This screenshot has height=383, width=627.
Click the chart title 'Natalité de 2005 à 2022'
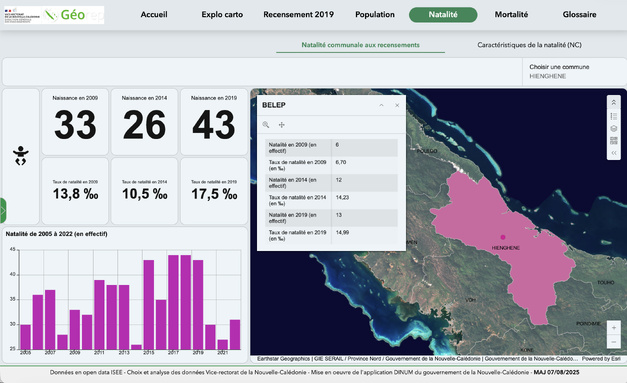pyautogui.click(x=56, y=234)
